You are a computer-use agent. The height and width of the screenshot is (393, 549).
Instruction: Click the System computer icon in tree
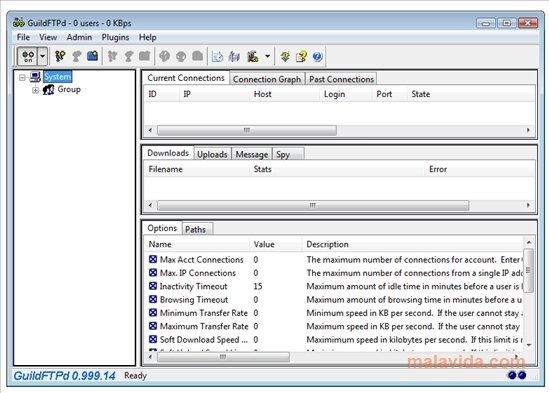click(x=35, y=76)
